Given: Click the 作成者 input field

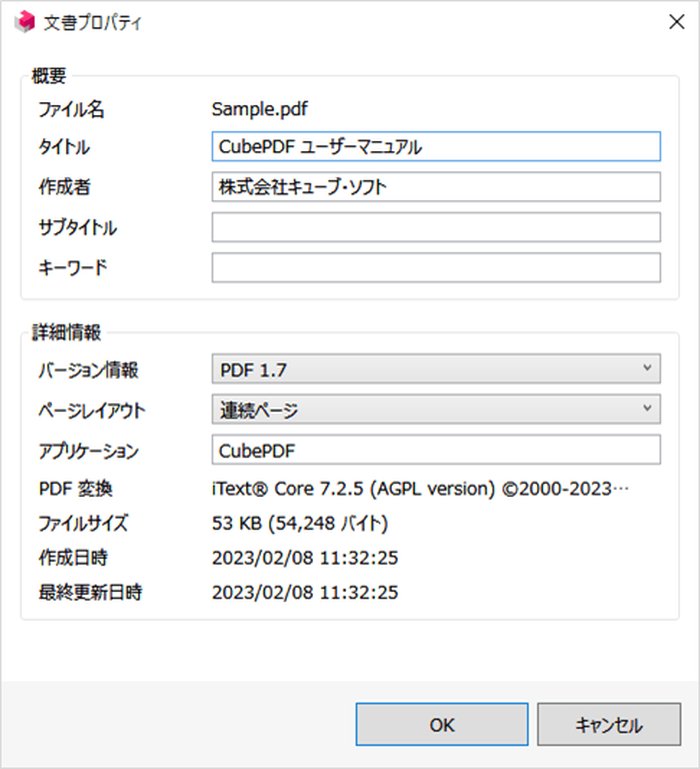Looking at the screenshot, I should click(436, 187).
